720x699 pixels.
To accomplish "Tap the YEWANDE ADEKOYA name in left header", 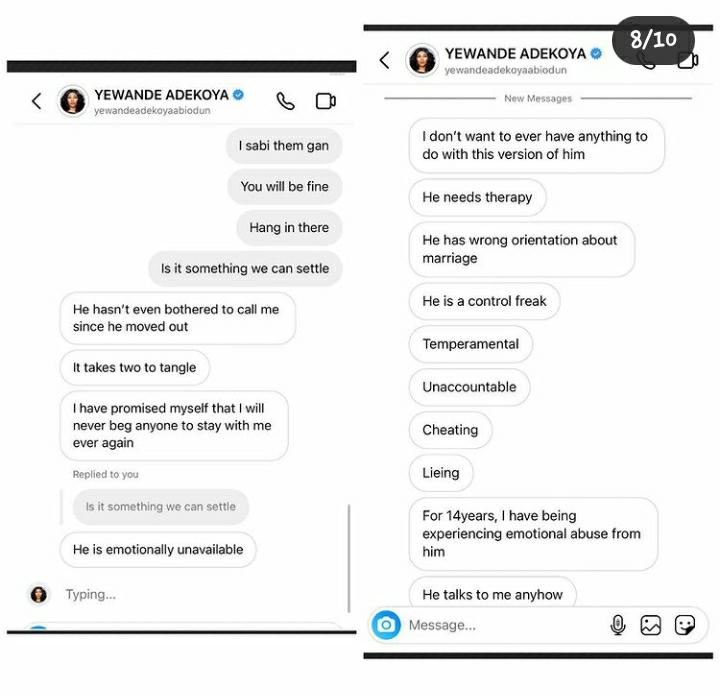I will [x=162, y=95].
